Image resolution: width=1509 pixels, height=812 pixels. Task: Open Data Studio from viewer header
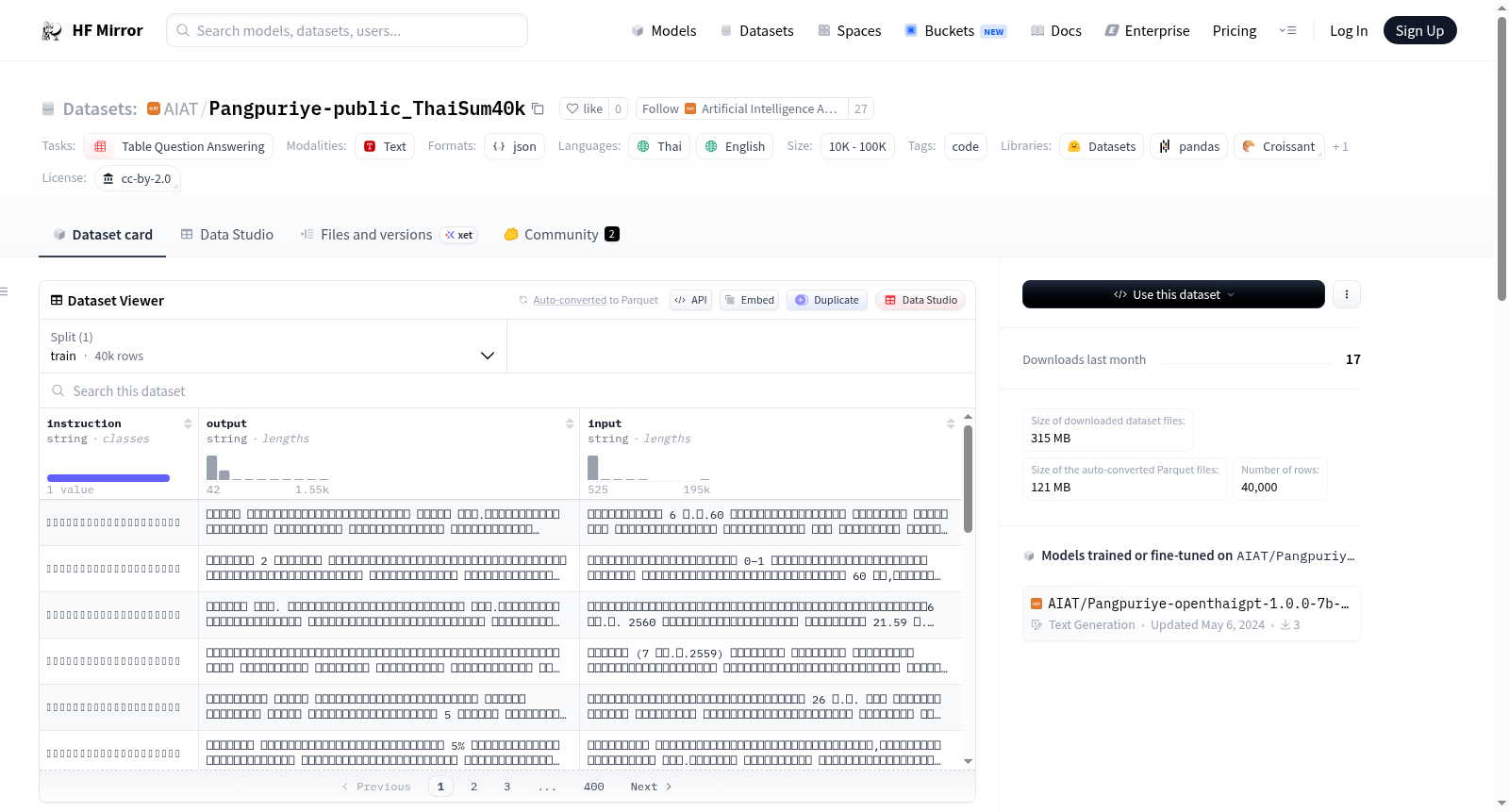[920, 300]
